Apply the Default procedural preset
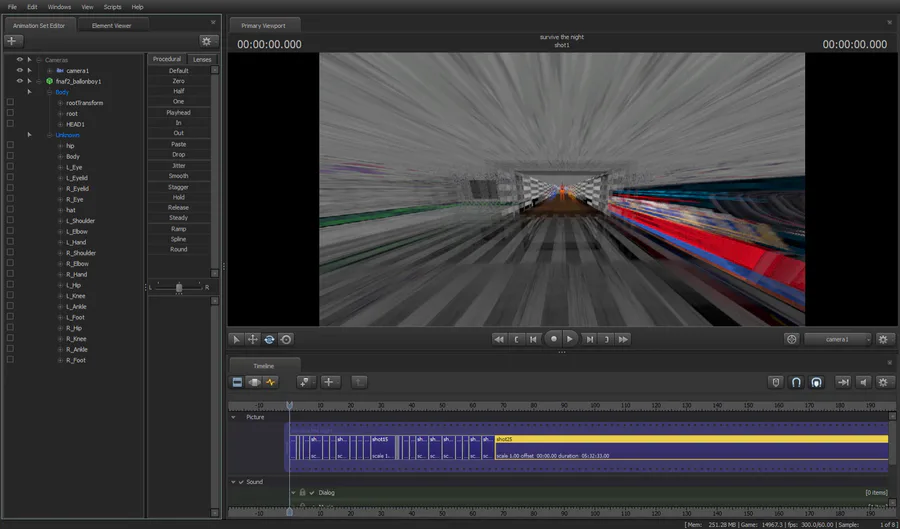The image size is (900, 529). click(179, 71)
